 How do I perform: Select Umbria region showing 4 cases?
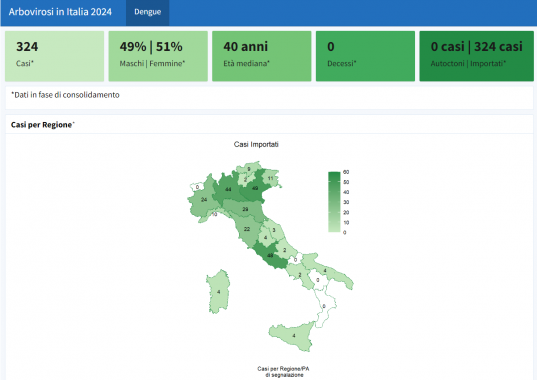pyautogui.click(x=265, y=238)
